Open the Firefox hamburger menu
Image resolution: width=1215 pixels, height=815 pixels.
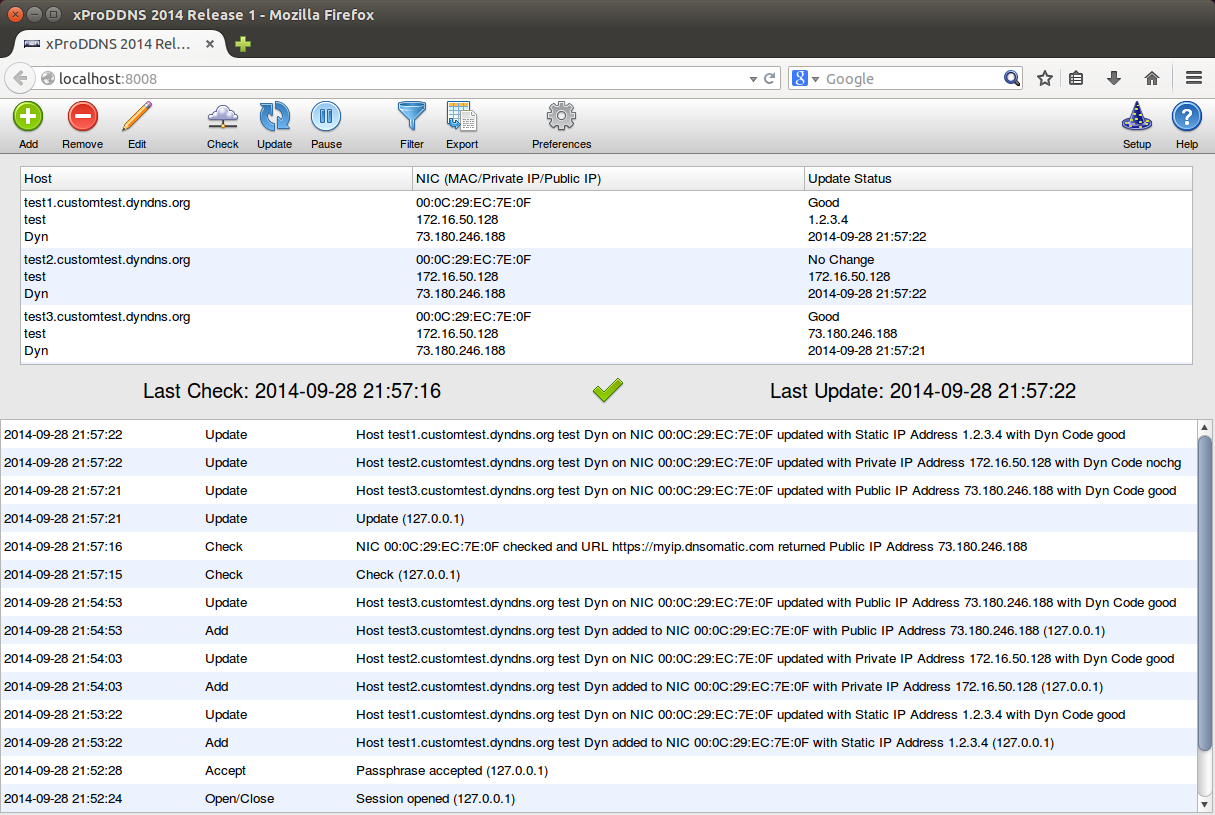pyautogui.click(x=1193, y=78)
